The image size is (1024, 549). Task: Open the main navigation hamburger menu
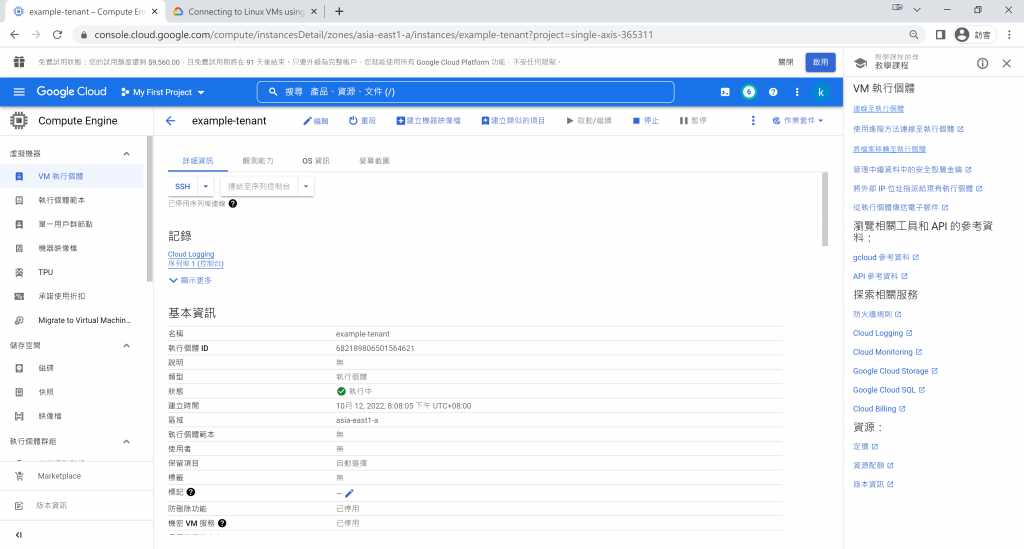click(19, 92)
